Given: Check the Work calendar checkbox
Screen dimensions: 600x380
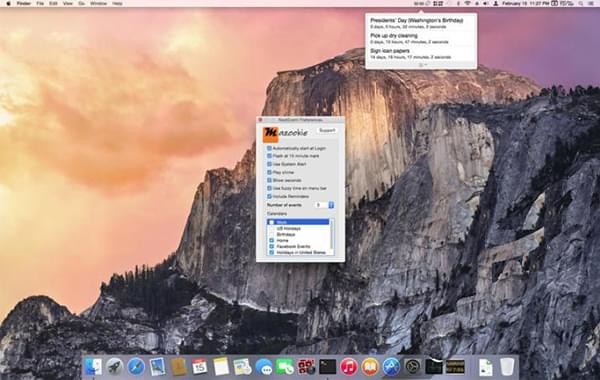Looking at the screenshot, I should [x=272, y=222].
